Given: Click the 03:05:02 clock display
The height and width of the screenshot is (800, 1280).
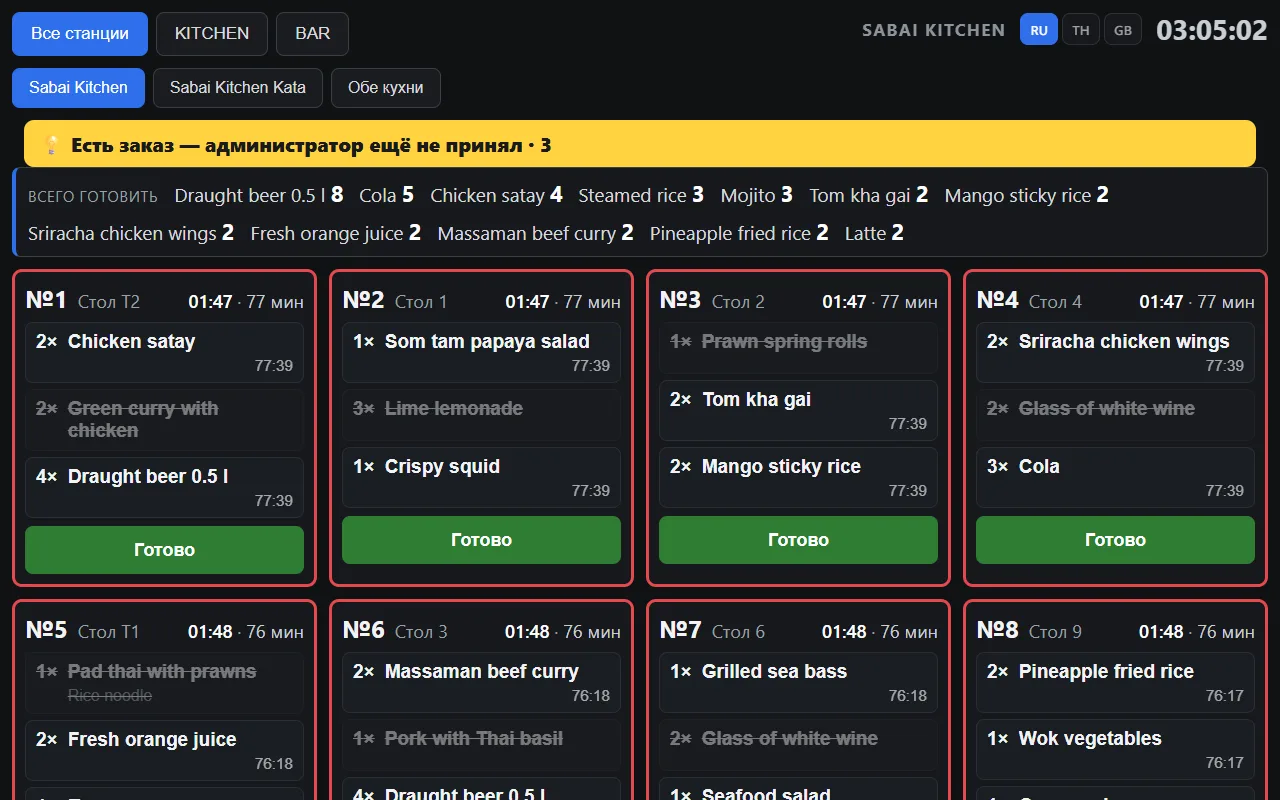Looking at the screenshot, I should click(x=1212, y=30).
